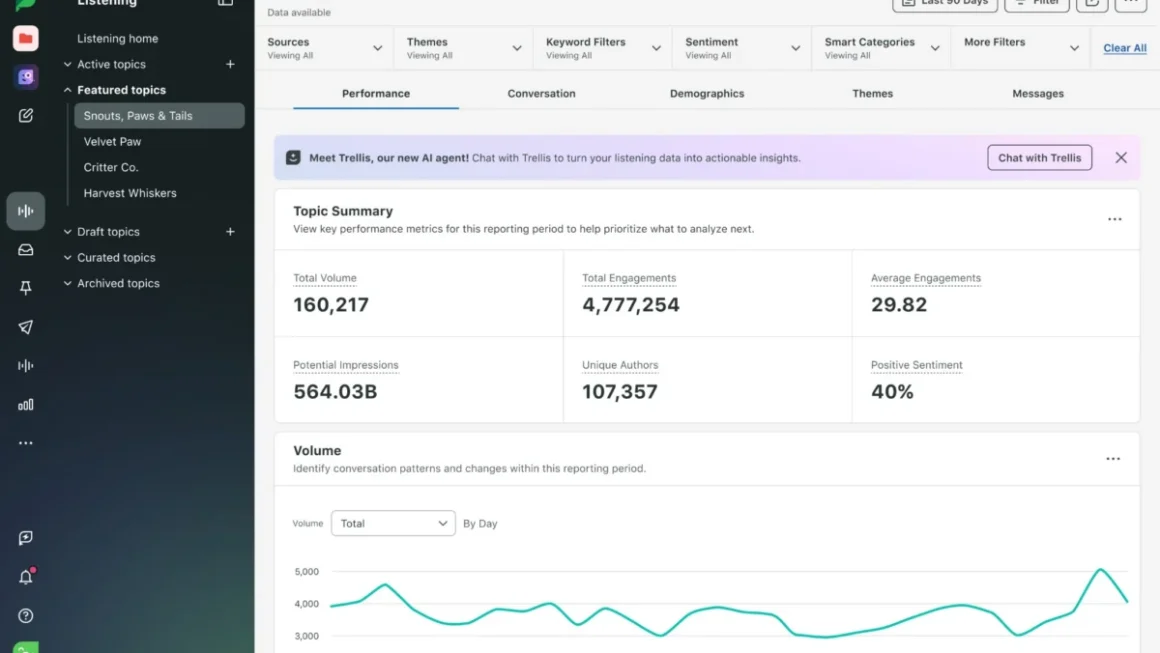
Task: Open the Notifications bell icon
Action: point(26,577)
